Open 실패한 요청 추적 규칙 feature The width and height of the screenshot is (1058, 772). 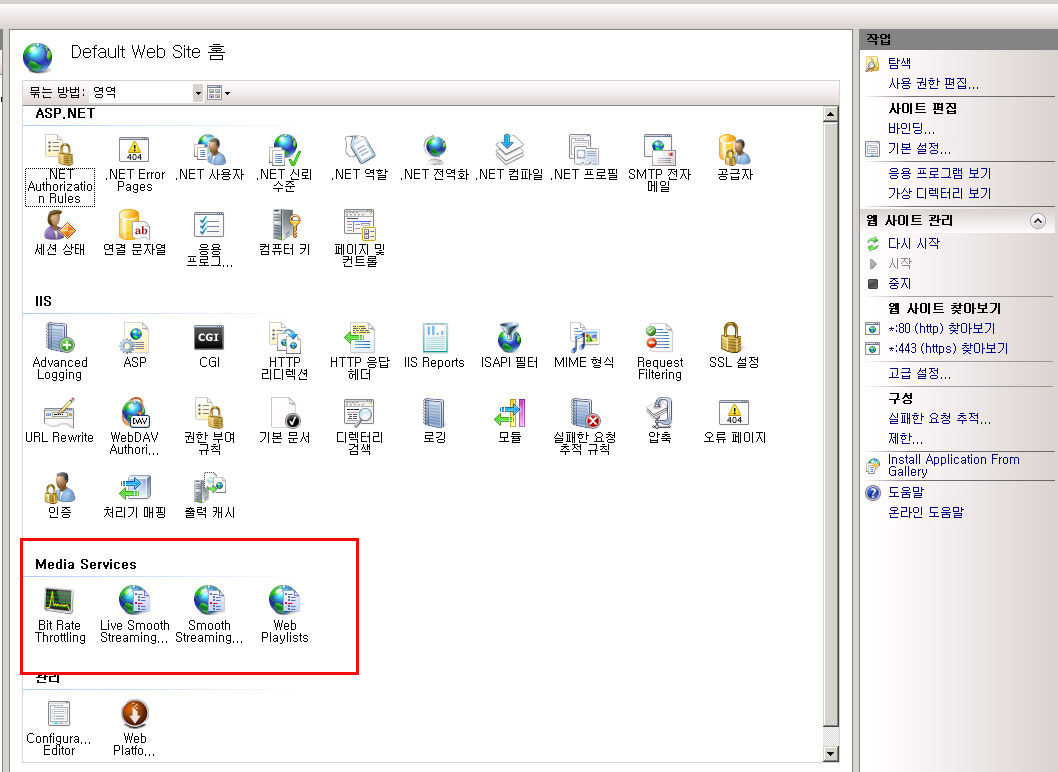tap(584, 426)
